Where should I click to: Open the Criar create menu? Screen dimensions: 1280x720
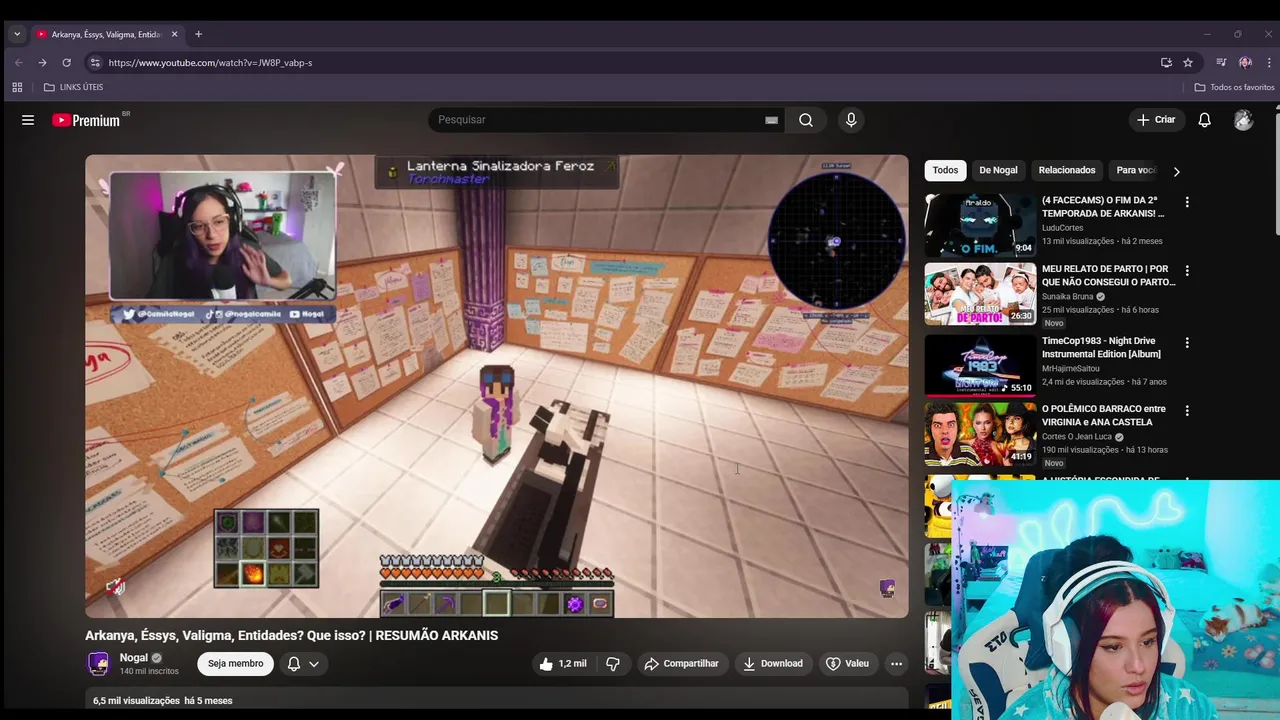(1156, 120)
